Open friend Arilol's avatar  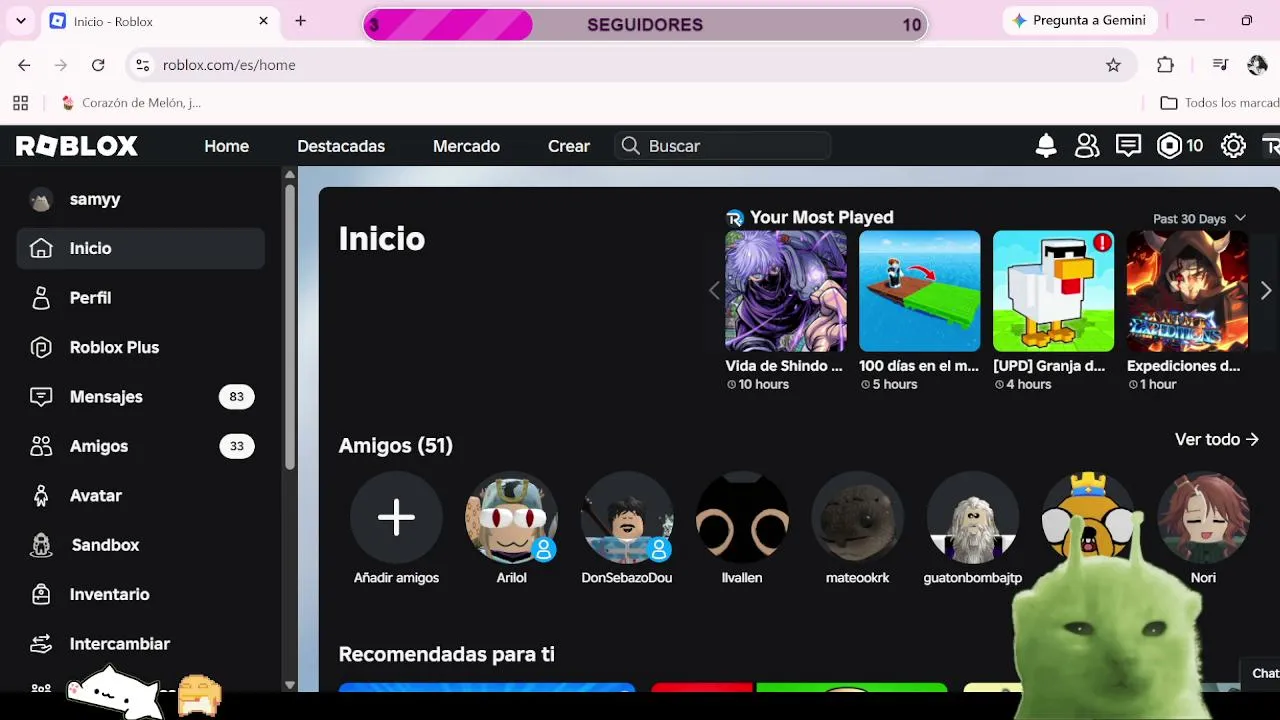tap(511, 517)
